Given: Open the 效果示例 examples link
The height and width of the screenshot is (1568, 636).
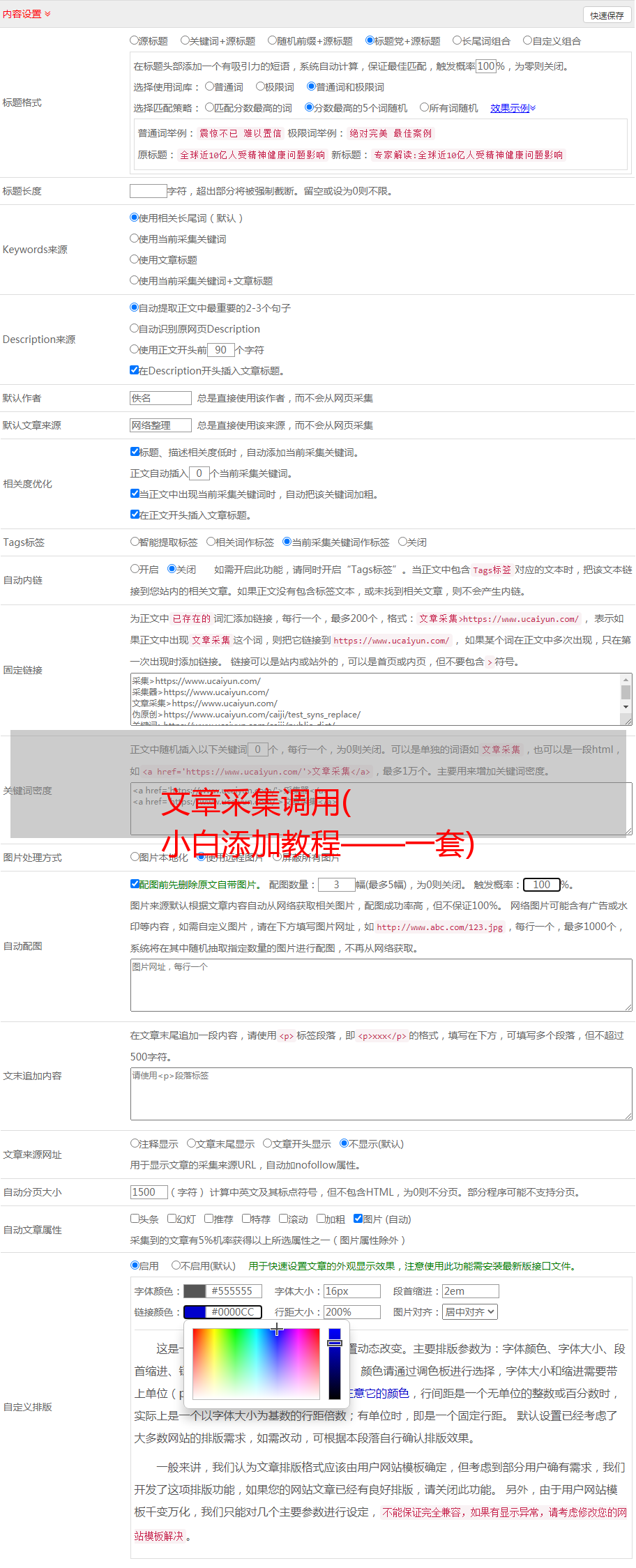Looking at the screenshot, I should (512, 108).
